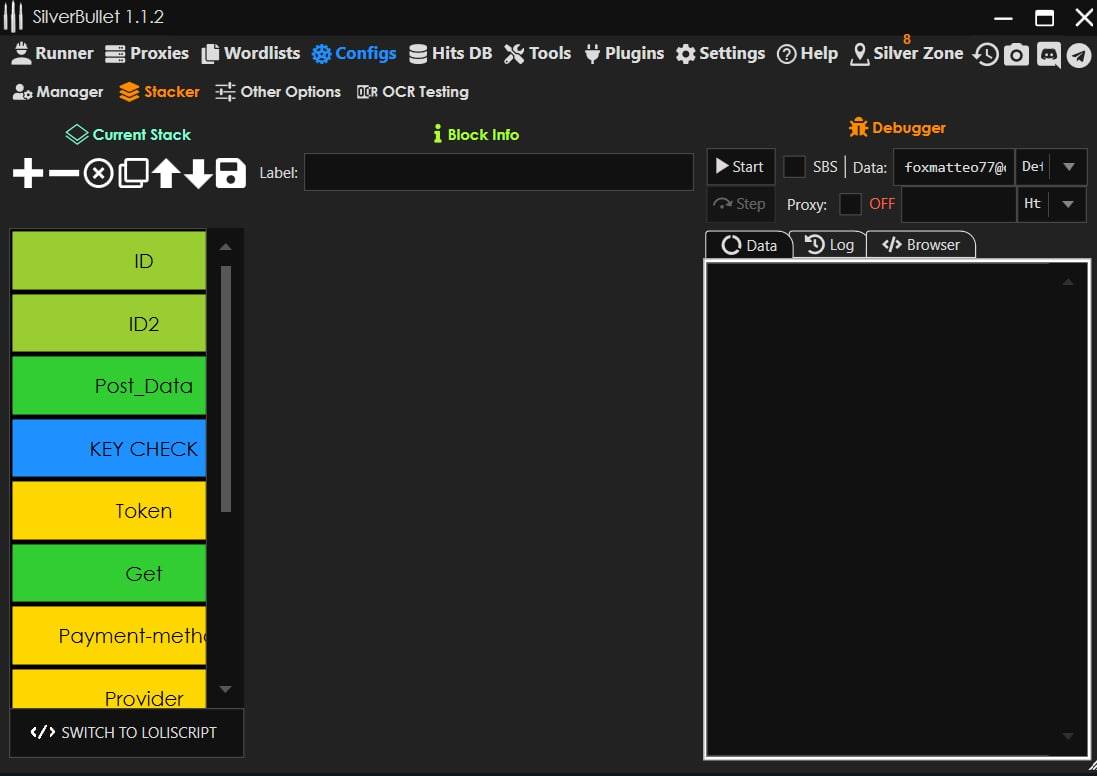
Task: Open Silver Zone section
Action: pyautogui.click(x=907, y=53)
